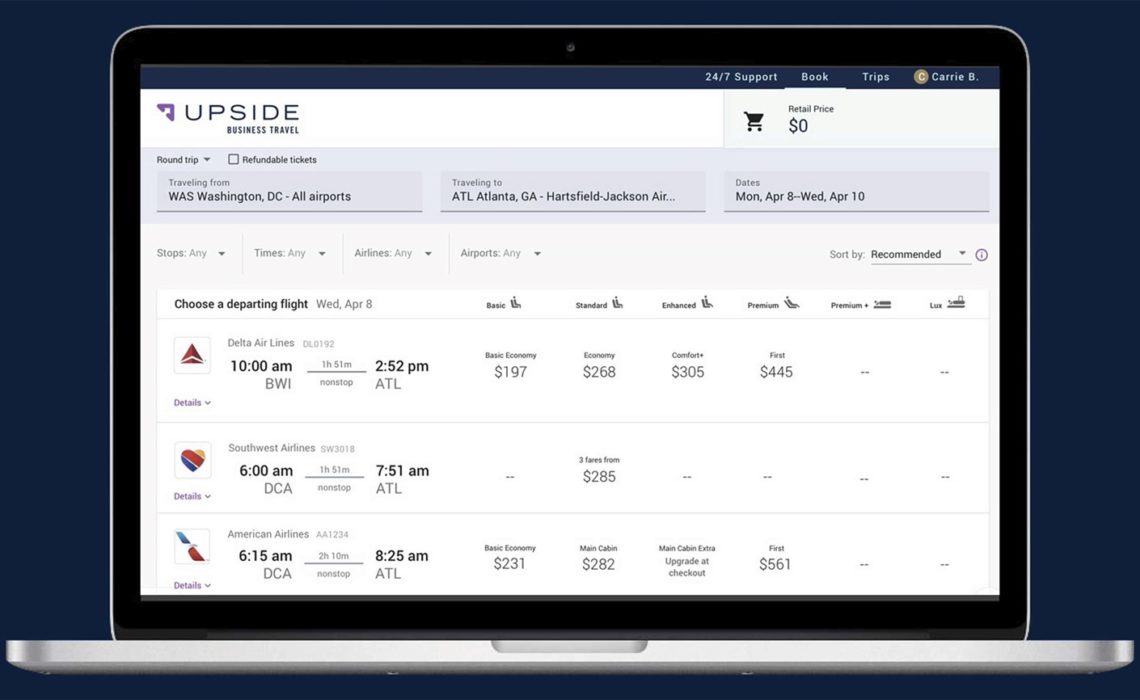The width and height of the screenshot is (1140, 700).
Task: Click Main Cabin Extra upgrade at checkout
Action: coord(687,560)
